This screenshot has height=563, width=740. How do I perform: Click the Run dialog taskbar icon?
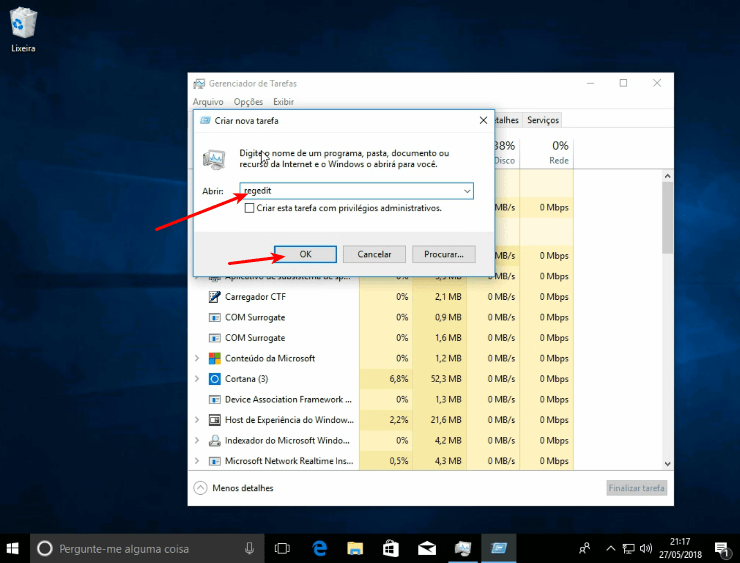[x=498, y=548]
